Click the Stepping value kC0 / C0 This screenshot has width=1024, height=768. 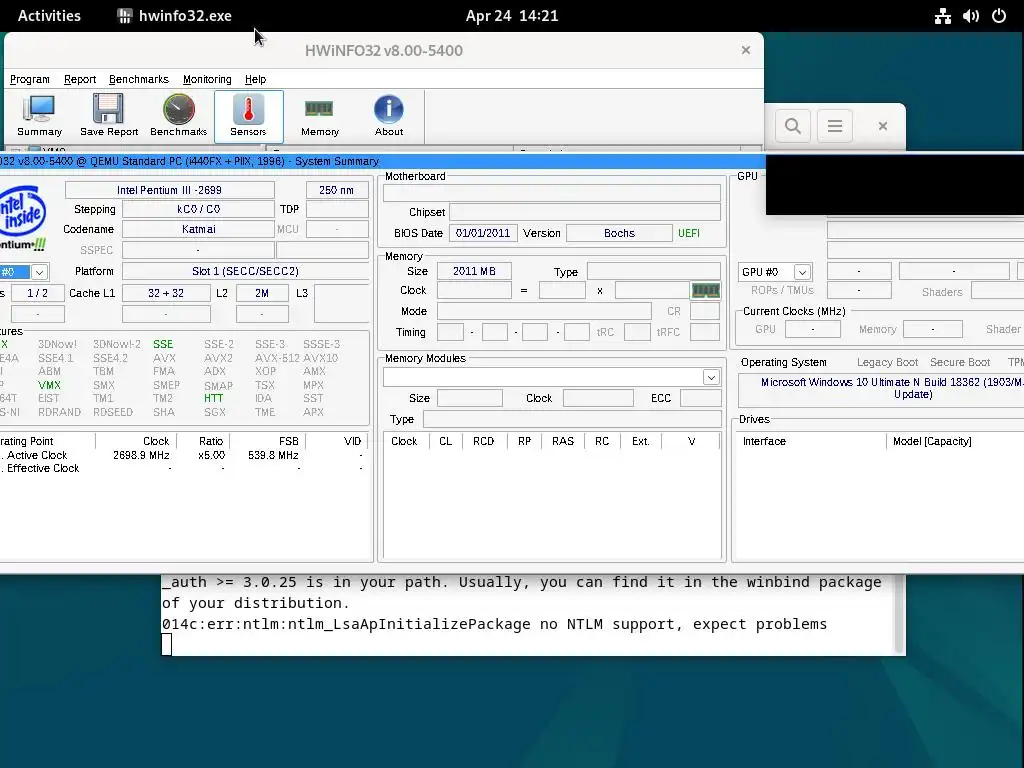coord(199,209)
